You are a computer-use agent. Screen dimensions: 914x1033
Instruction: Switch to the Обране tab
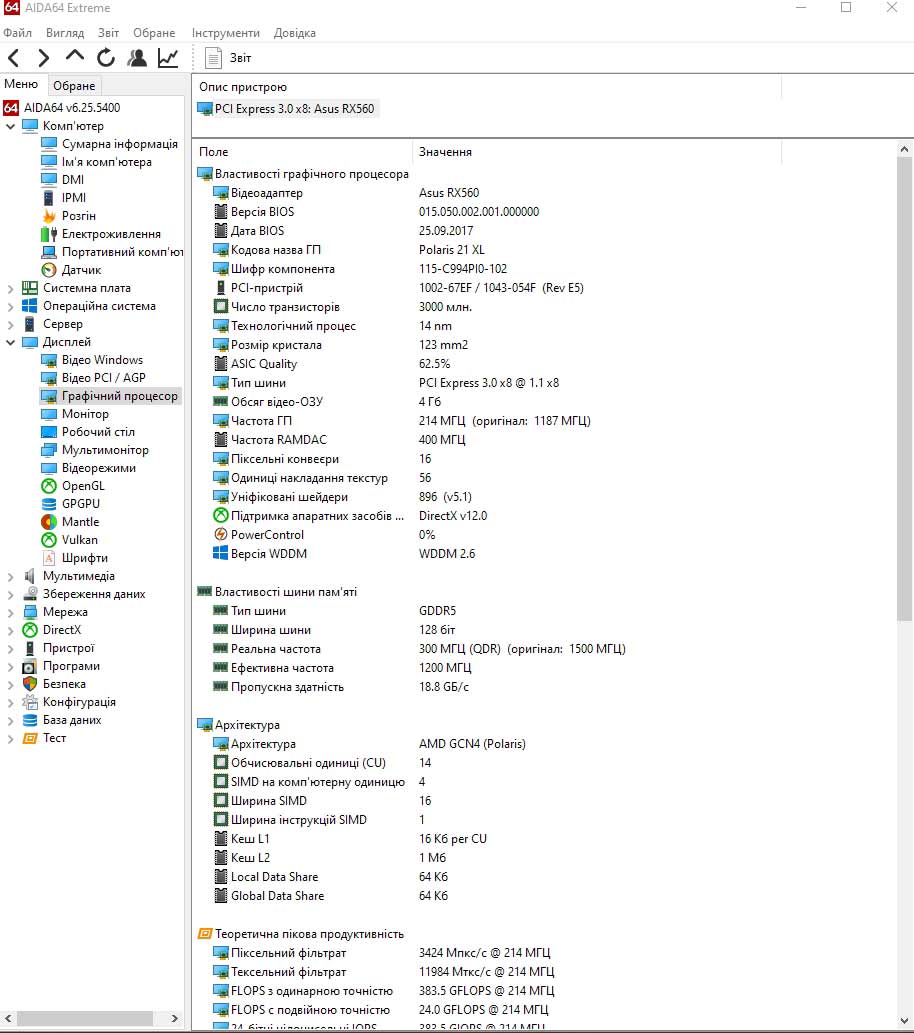click(74, 86)
